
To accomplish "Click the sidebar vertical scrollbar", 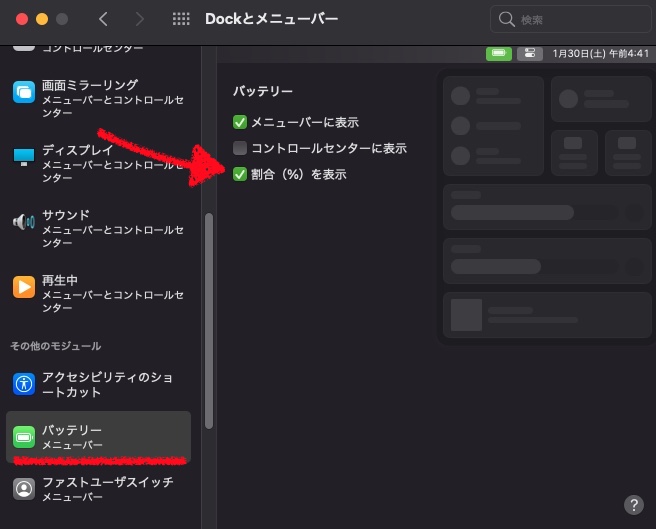I will coord(208,320).
